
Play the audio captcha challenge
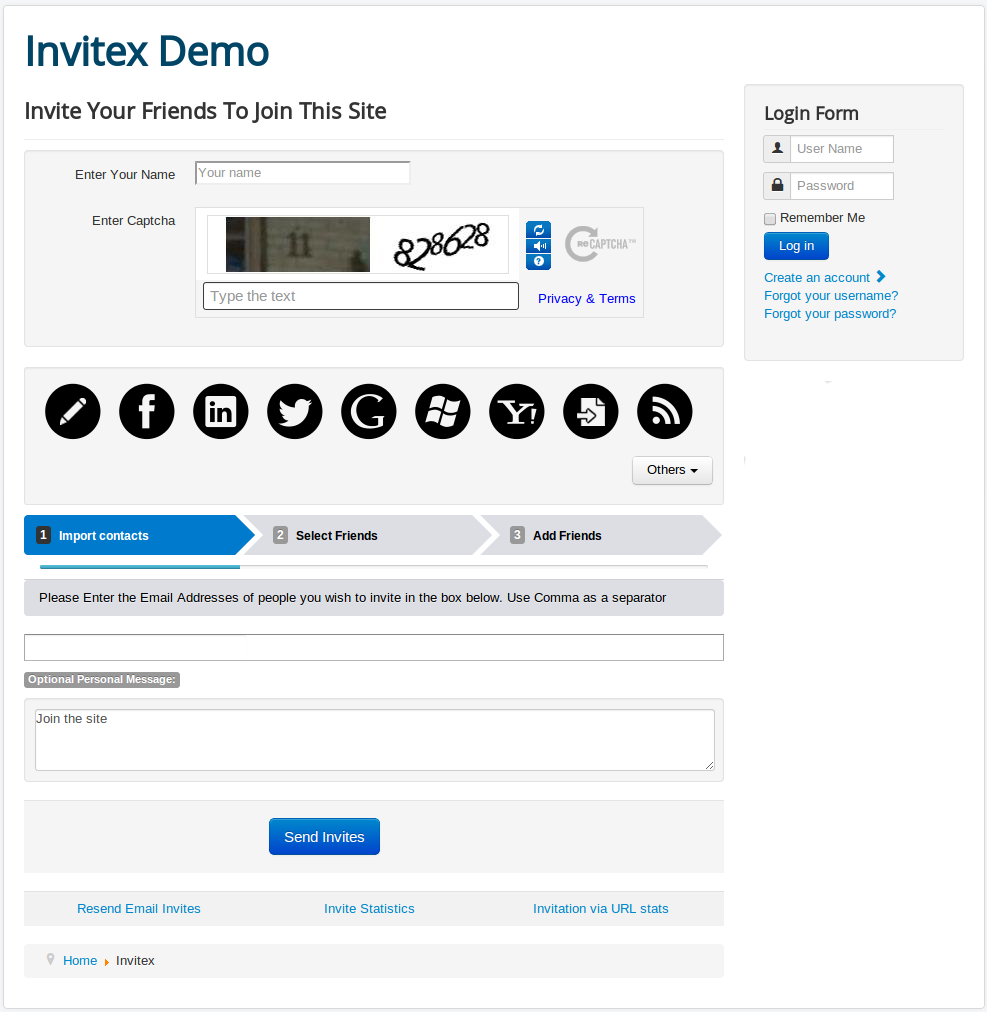click(538, 246)
